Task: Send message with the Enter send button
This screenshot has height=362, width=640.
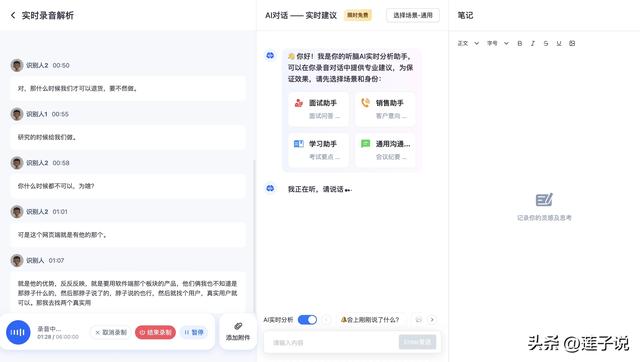Action: (417, 342)
